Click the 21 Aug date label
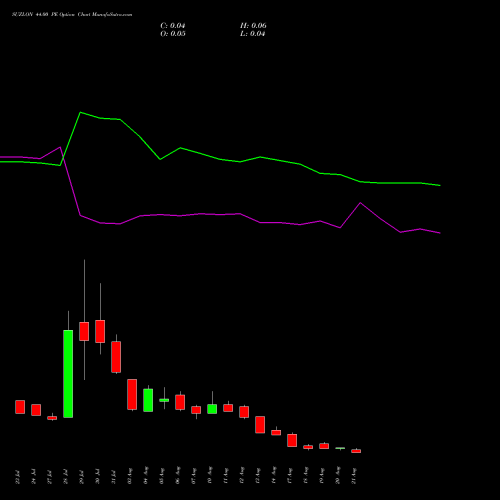The width and height of the screenshot is (500, 500). (x=354, y=476)
